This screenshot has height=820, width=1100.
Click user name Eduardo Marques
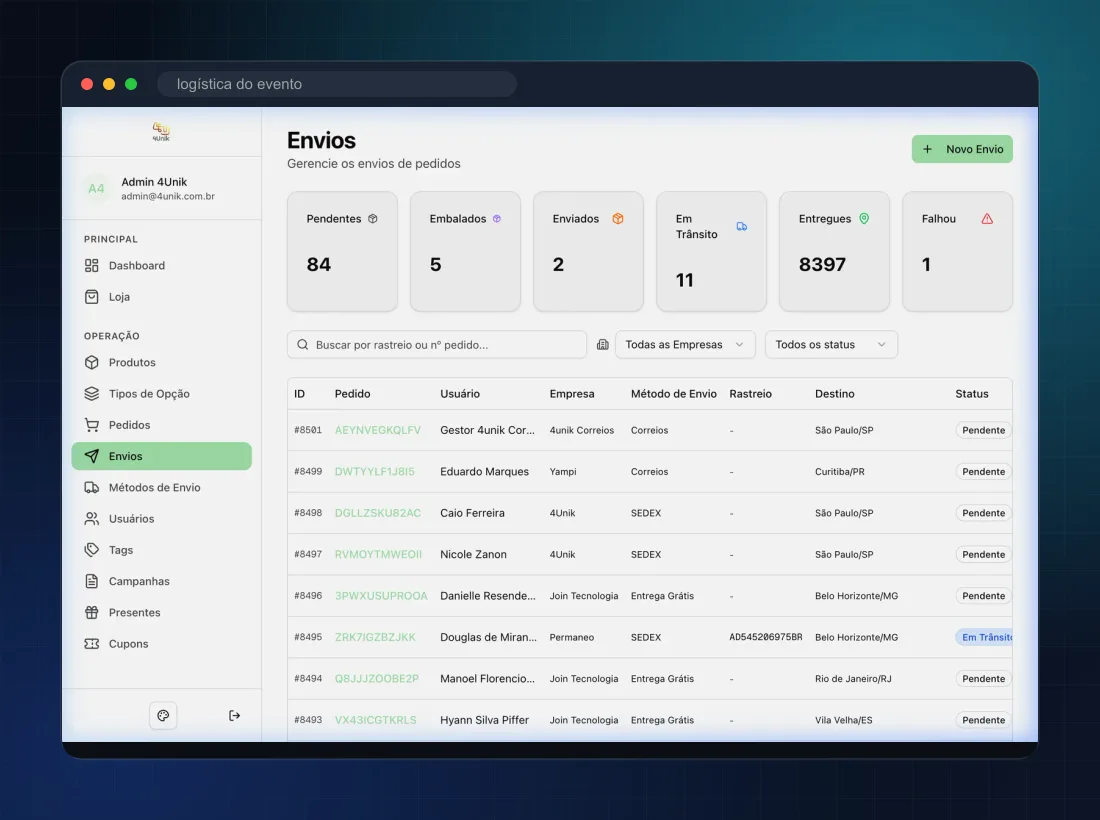coord(484,471)
